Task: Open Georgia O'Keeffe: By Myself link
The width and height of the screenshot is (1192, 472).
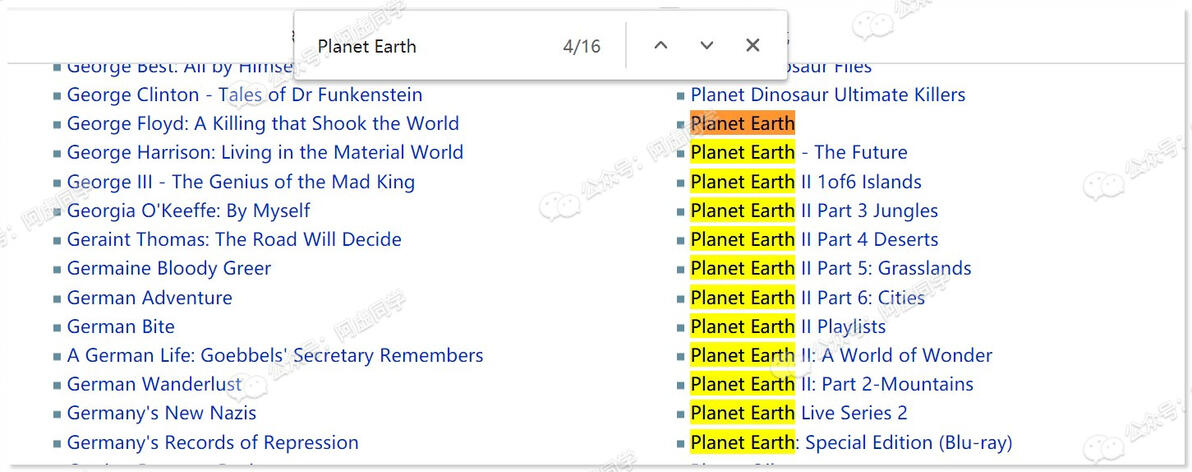Action: (x=189, y=211)
